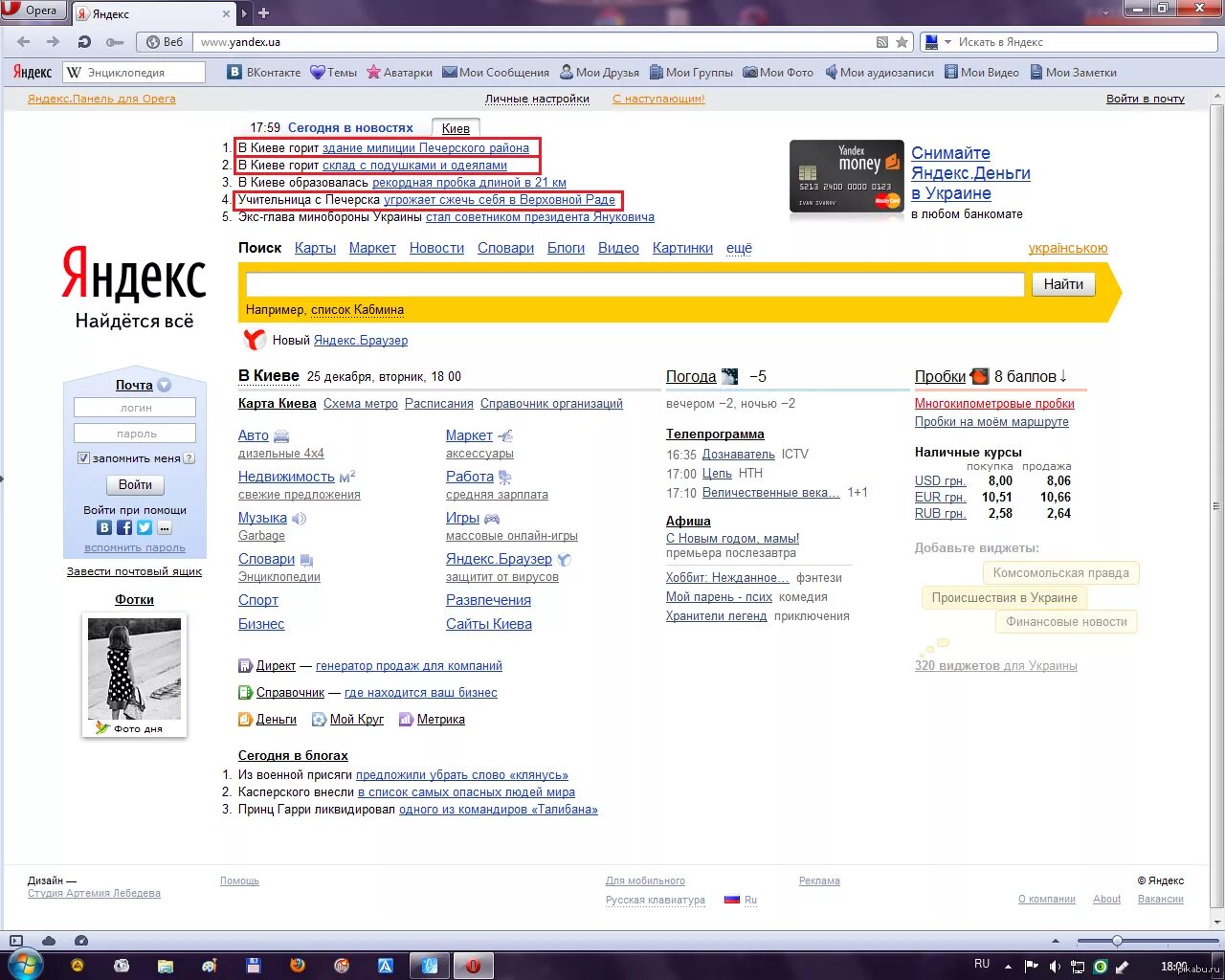Open the password manager key icon
This screenshot has height=980, width=1225.
[115, 42]
